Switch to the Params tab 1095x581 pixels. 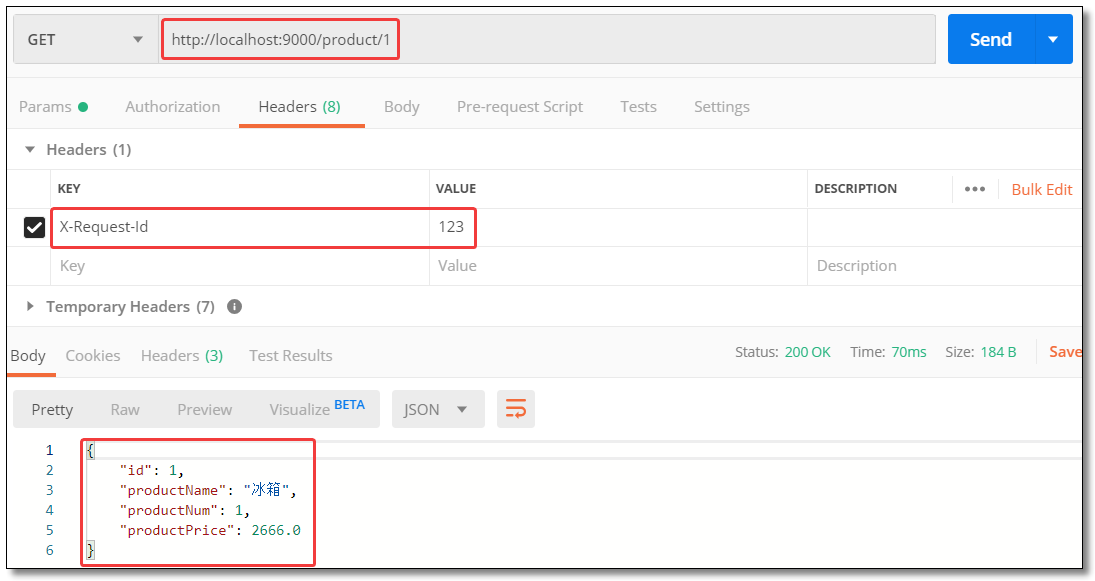[53, 107]
